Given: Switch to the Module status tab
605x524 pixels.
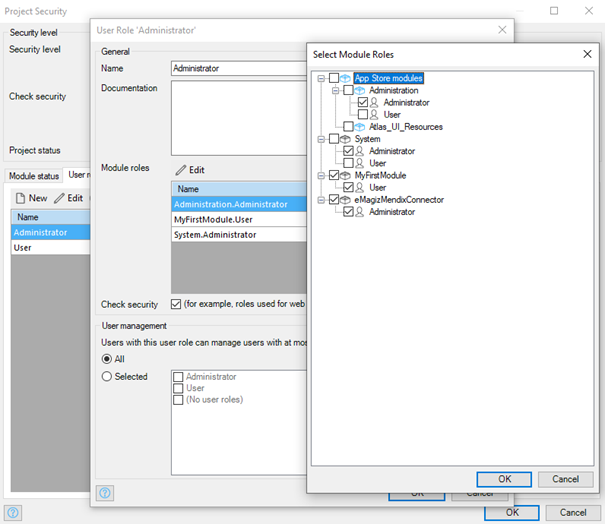Looking at the screenshot, I should (x=34, y=176).
